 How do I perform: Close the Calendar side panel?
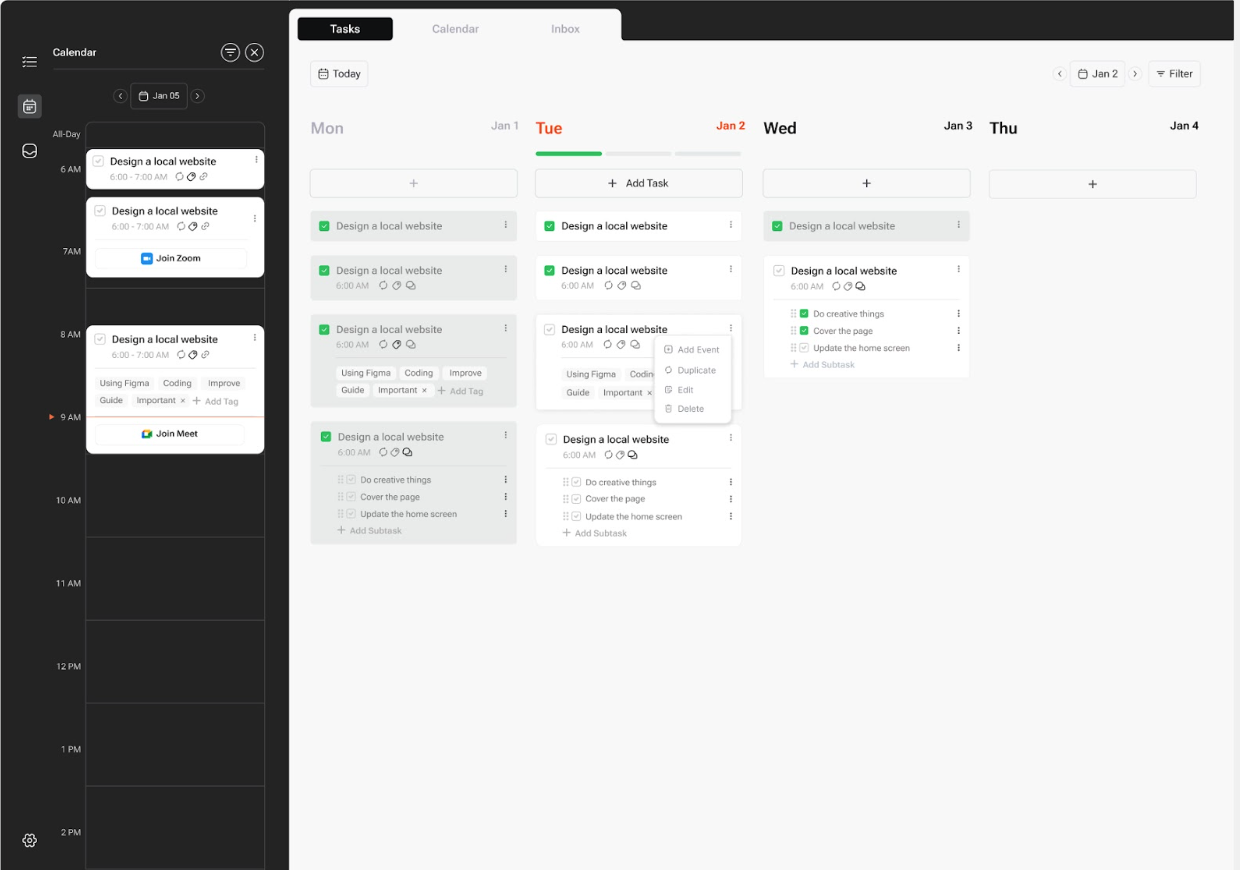[255, 52]
